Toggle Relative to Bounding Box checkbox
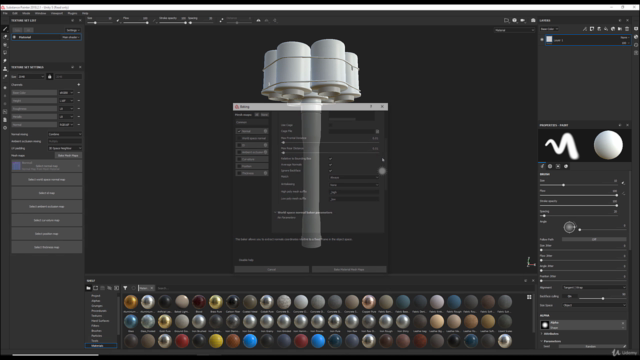Viewport: 640px width, 360px height. [330, 159]
